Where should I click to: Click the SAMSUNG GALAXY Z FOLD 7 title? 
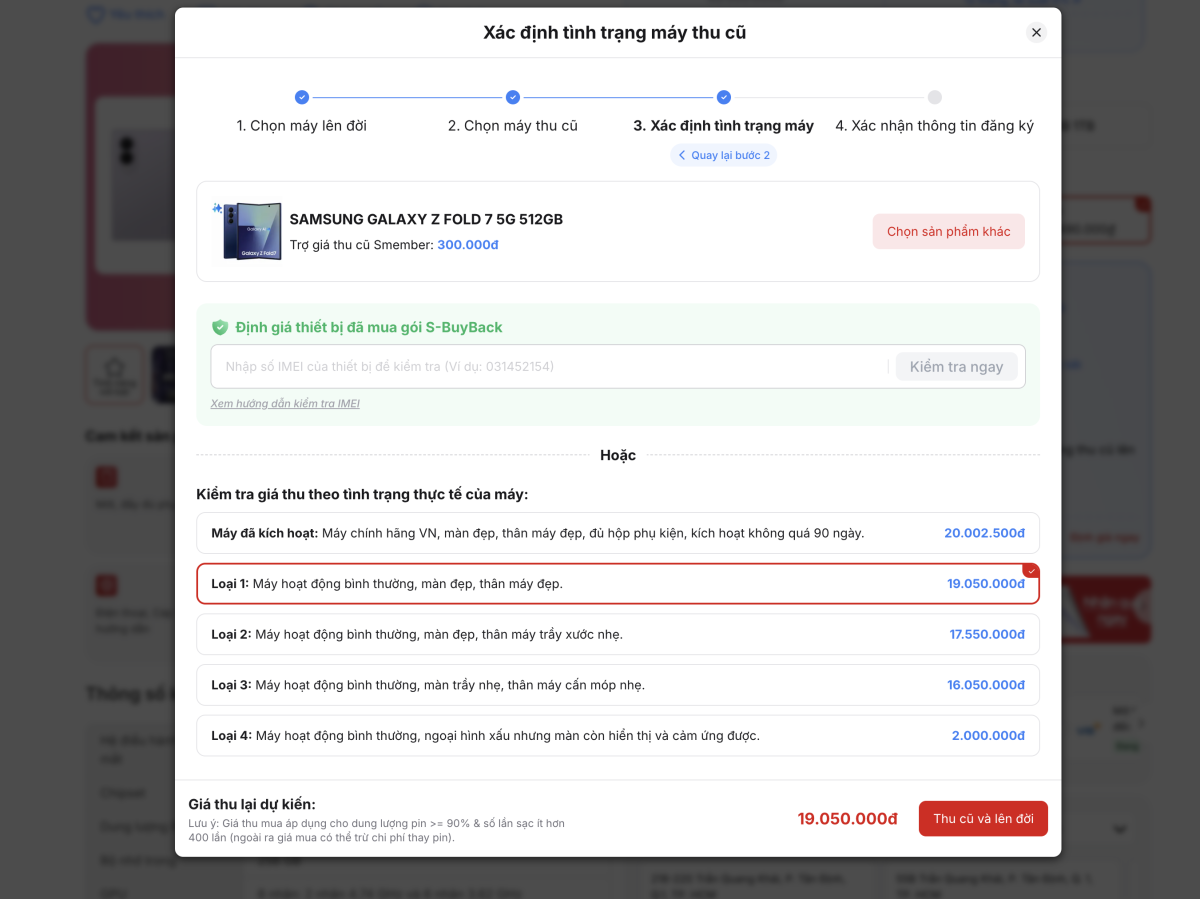click(426, 219)
